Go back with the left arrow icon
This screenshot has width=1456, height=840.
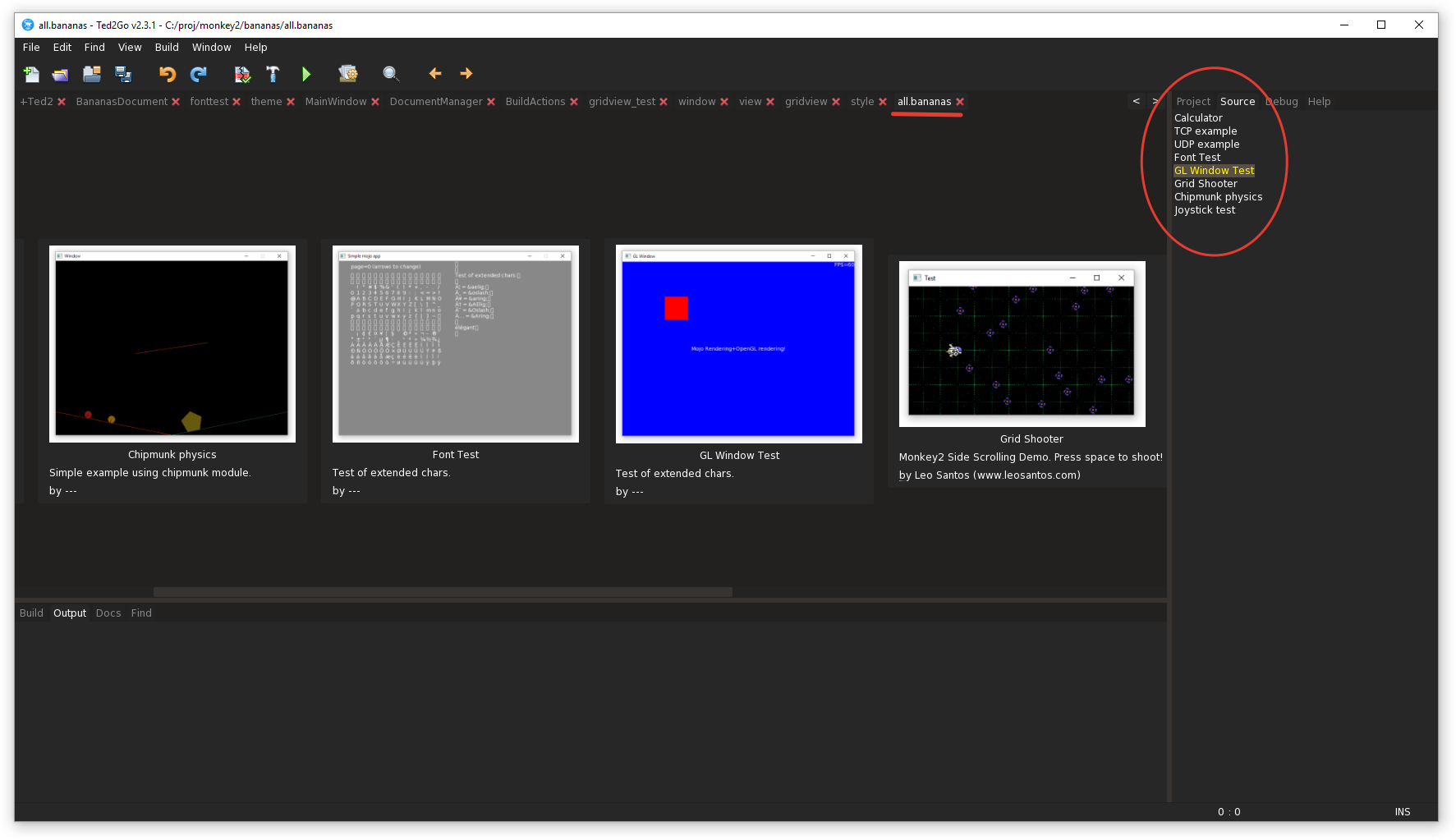pos(435,74)
